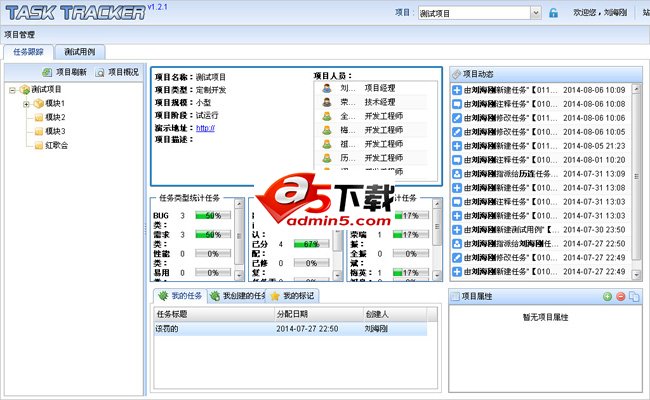The width and height of the screenshot is (650, 400).
Task: Sort by the 分配日期 column header
Action: point(319,314)
